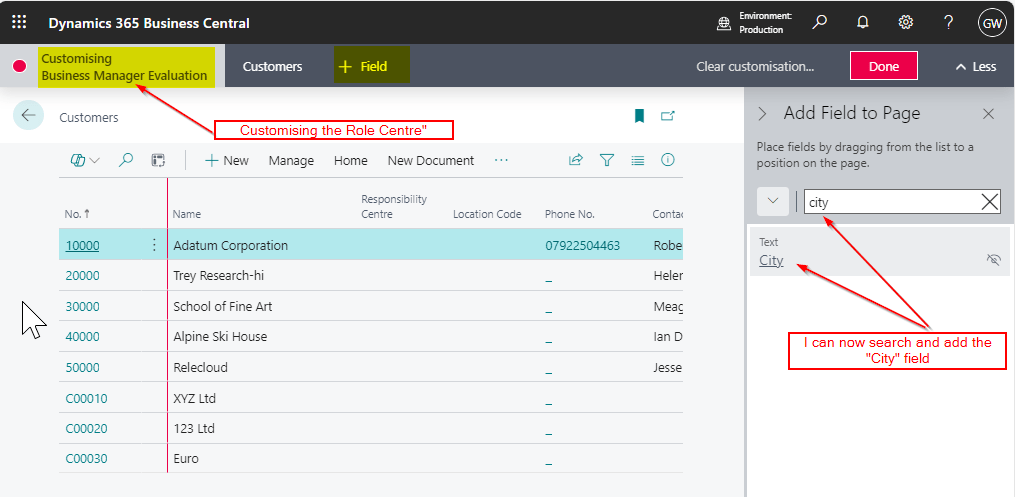The image size is (1015, 497).
Task: Click the bookmark icon on Customers page
Action: coord(639,116)
